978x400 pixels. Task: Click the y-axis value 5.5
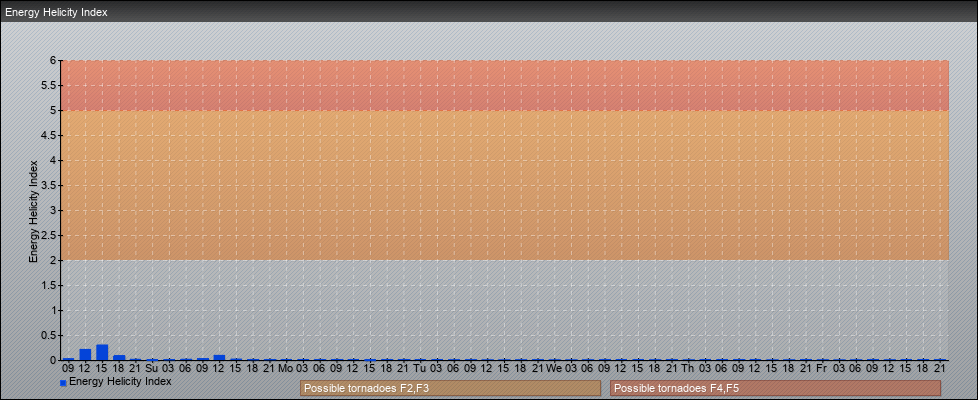click(x=49, y=85)
